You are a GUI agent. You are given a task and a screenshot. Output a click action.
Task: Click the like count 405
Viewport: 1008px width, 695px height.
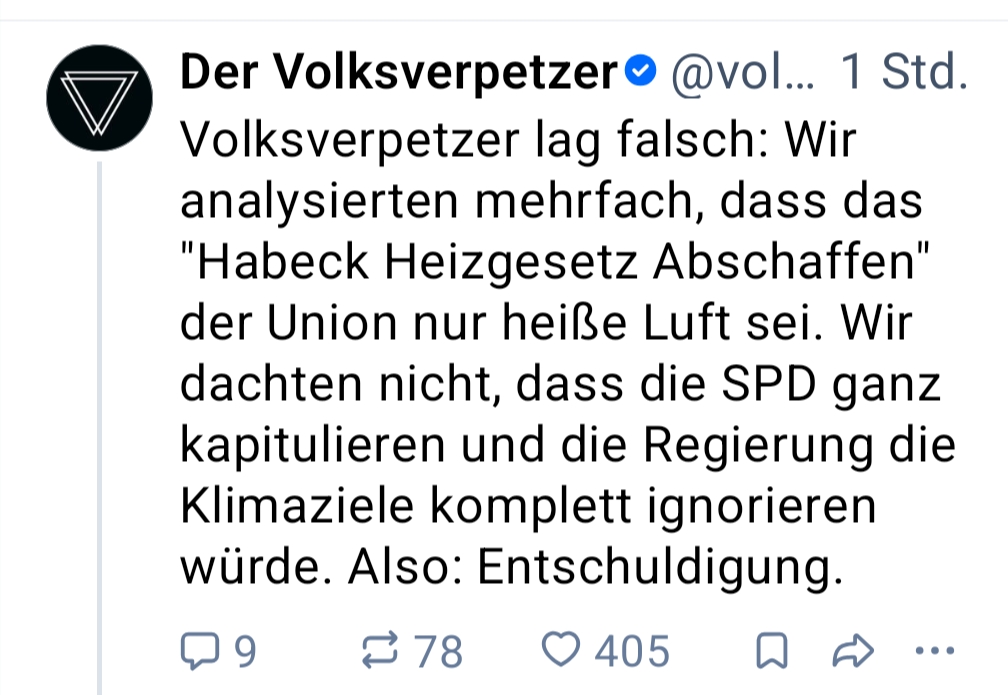tap(632, 653)
